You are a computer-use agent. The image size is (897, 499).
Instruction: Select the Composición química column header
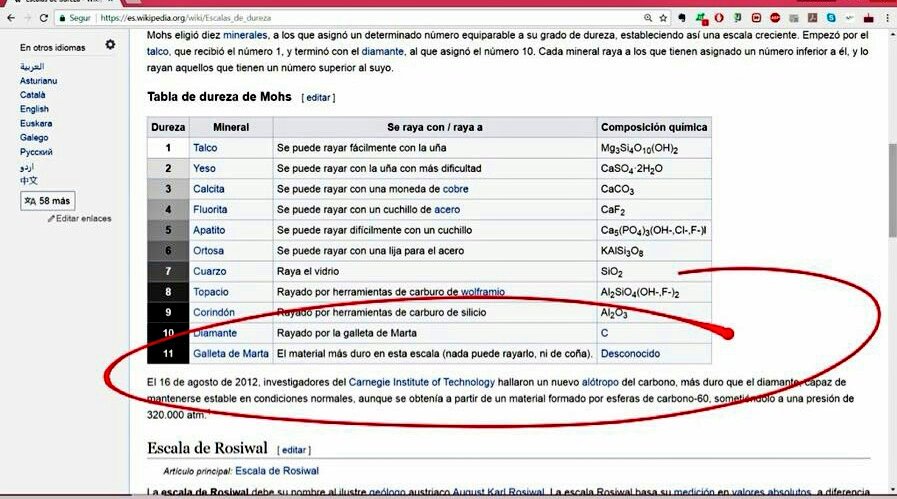tap(654, 127)
